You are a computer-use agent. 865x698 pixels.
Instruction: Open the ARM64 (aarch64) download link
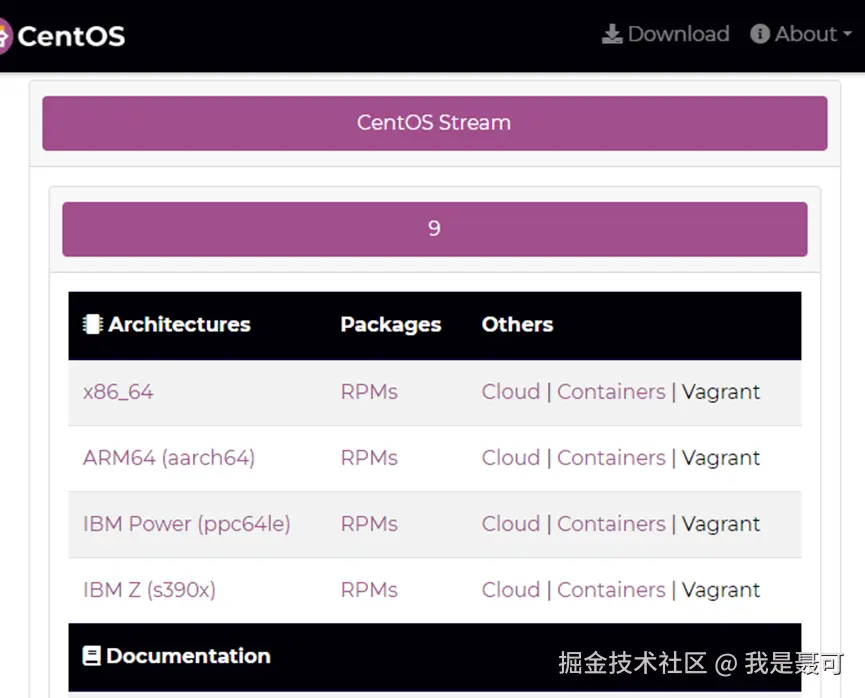[x=168, y=458]
